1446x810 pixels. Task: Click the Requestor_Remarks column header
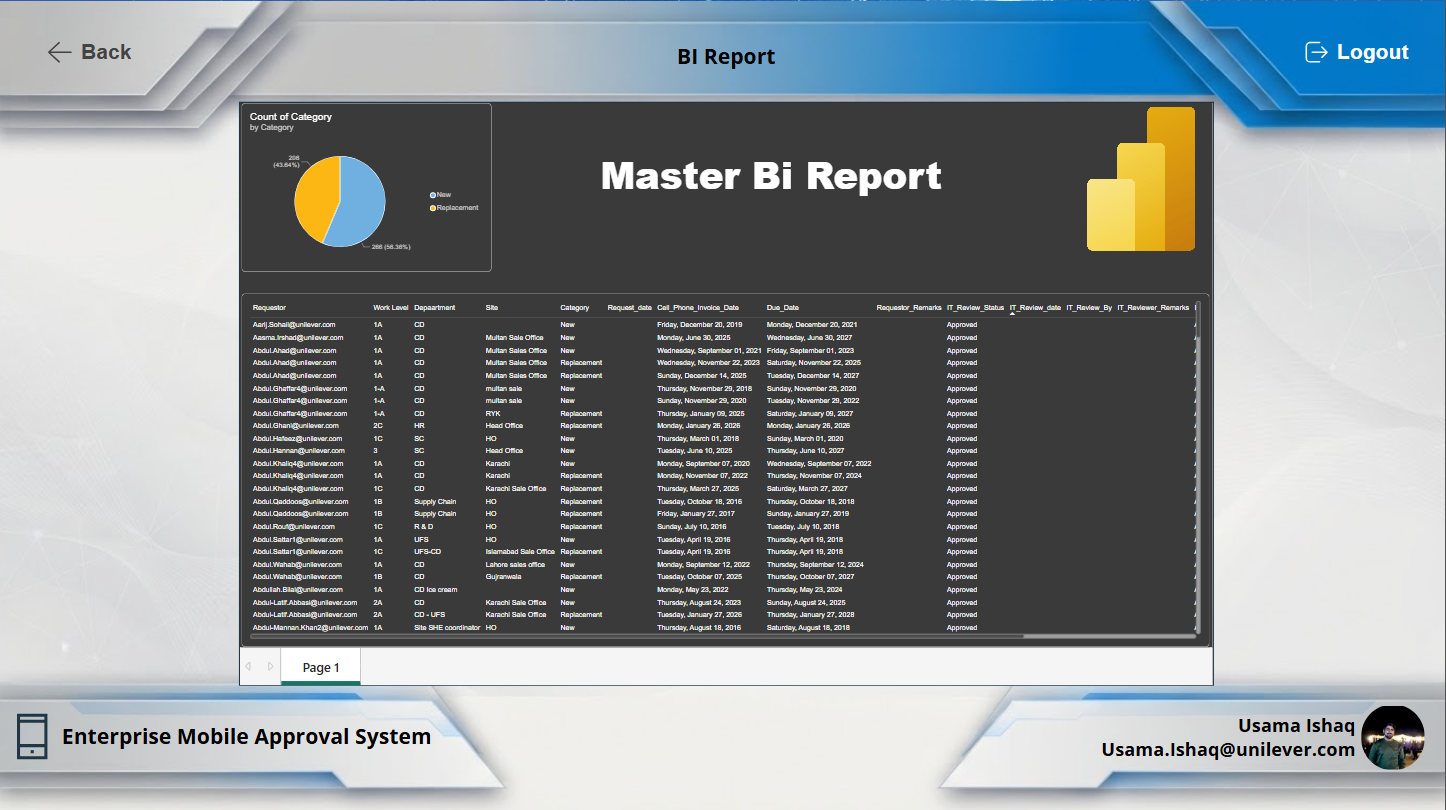tap(910, 308)
